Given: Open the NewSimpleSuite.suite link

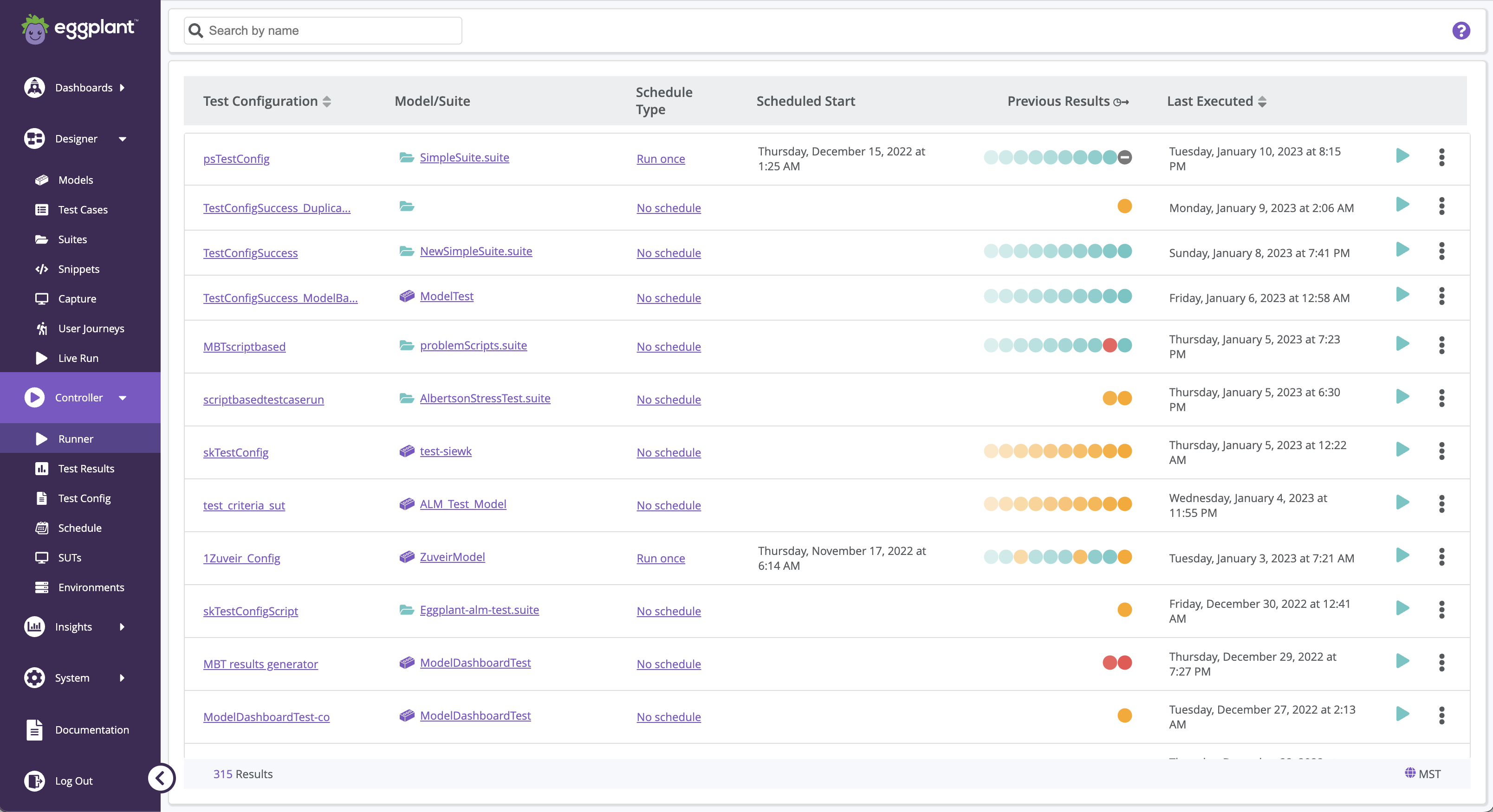Looking at the screenshot, I should [x=476, y=251].
